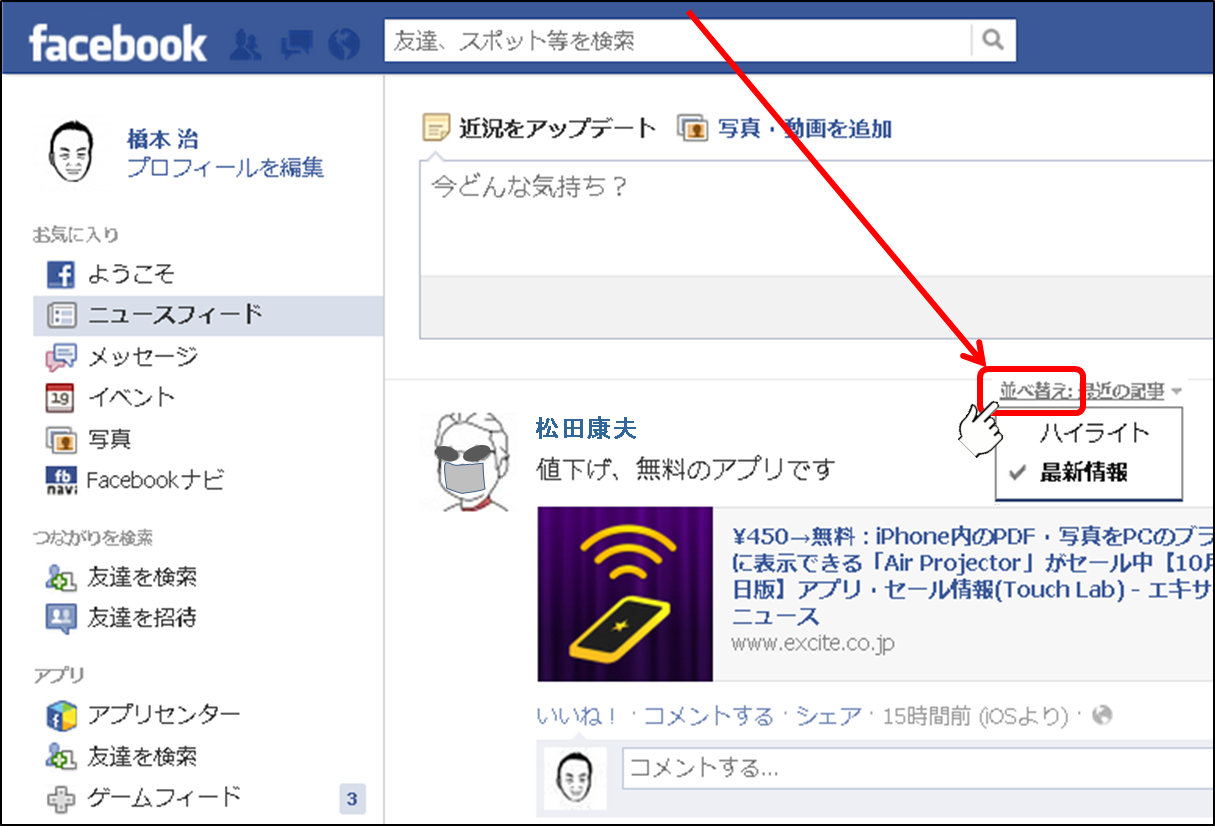Open メッセージ in the sidebar

[x=142, y=356]
